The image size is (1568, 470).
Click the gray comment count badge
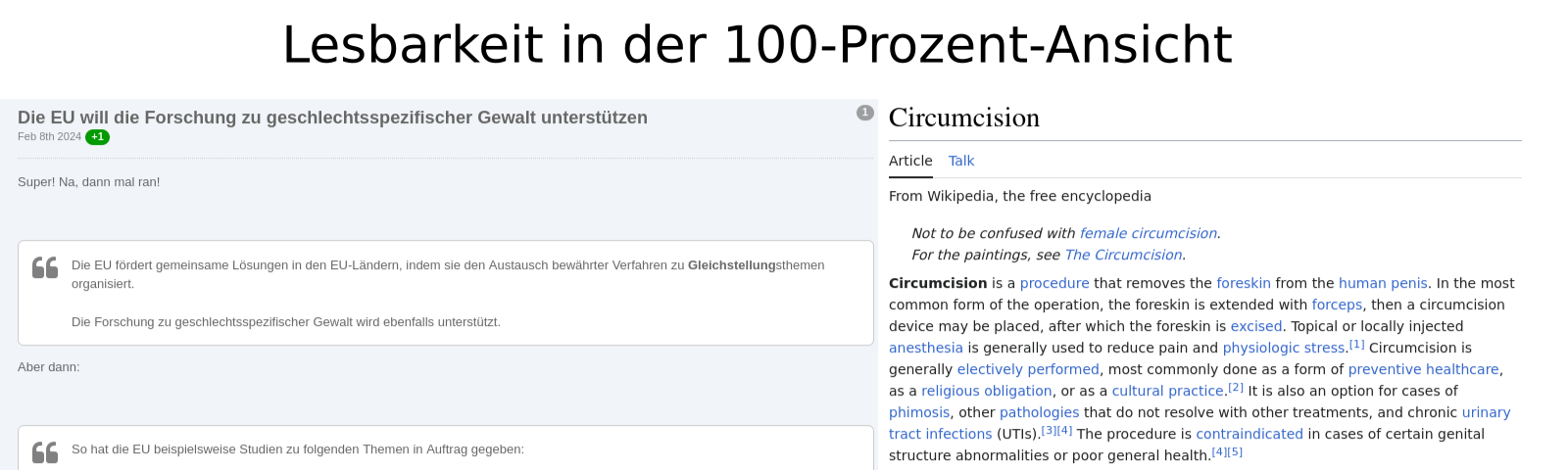[864, 113]
